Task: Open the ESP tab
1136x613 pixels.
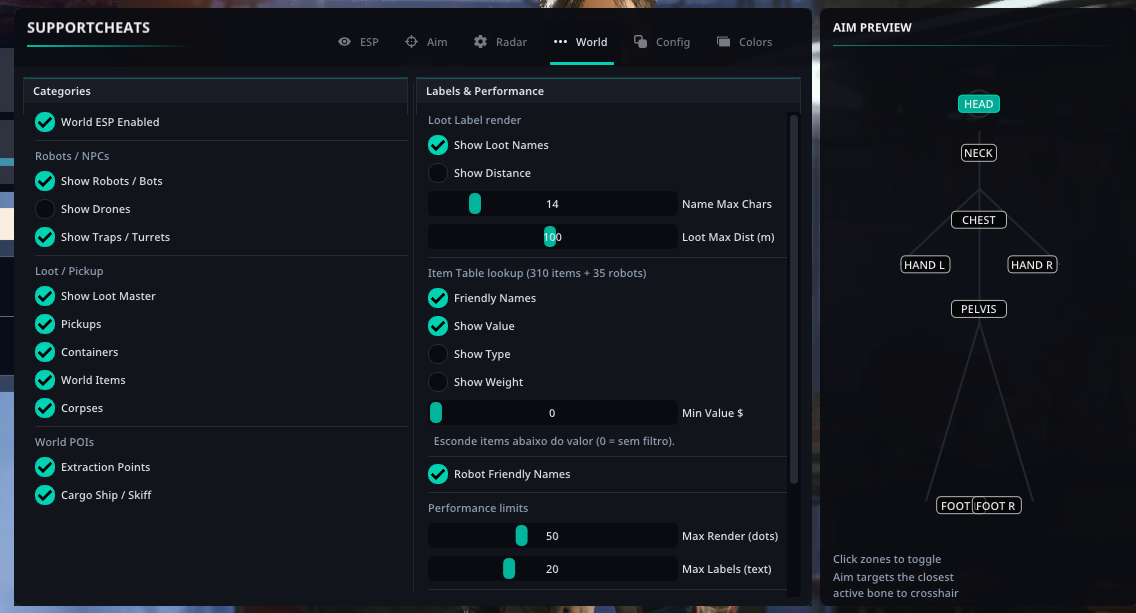Action: pyautogui.click(x=359, y=42)
